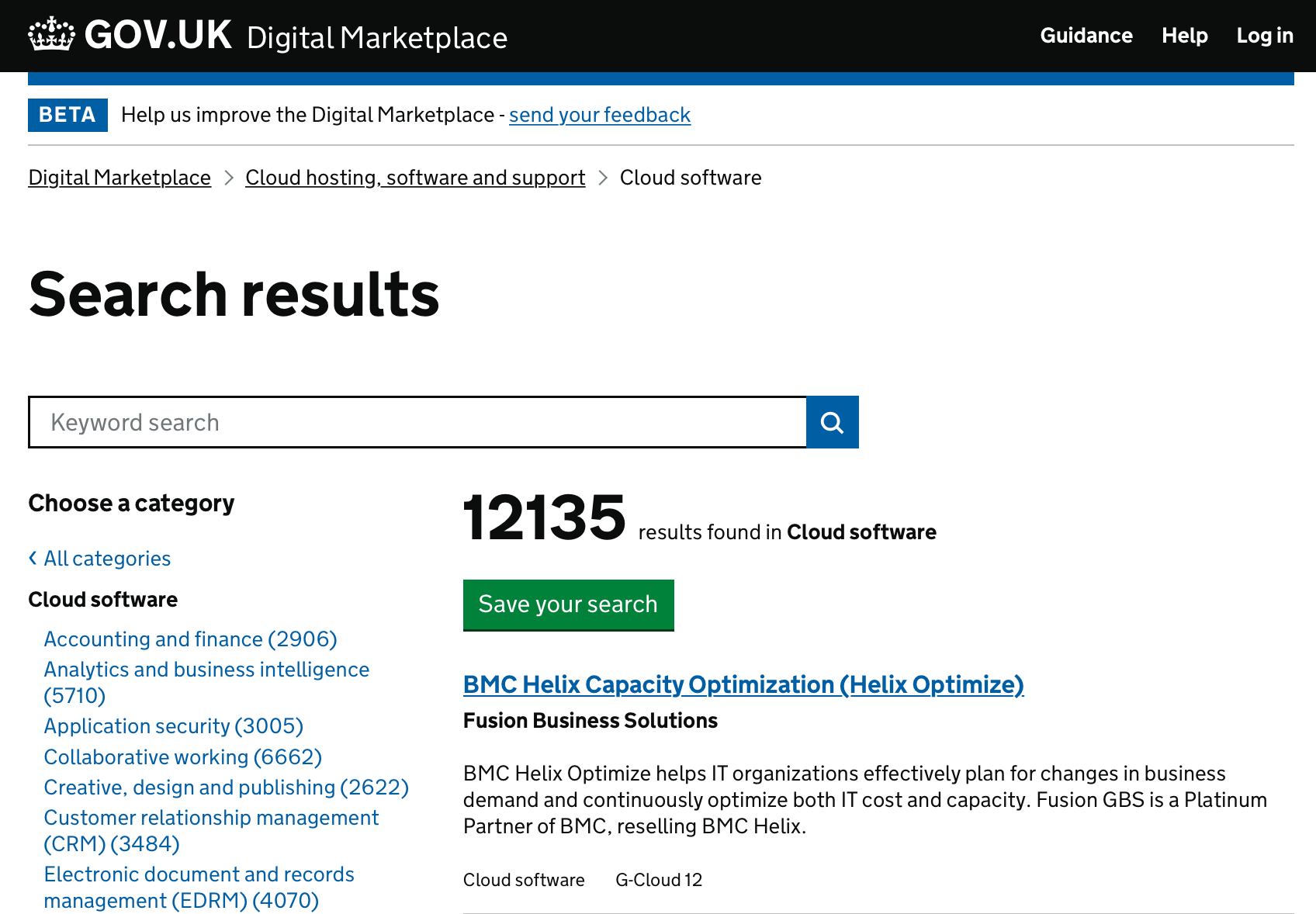Click the Cloud software sidebar heading
Screen dimensions: 1316x914
[x=103, y=600]
